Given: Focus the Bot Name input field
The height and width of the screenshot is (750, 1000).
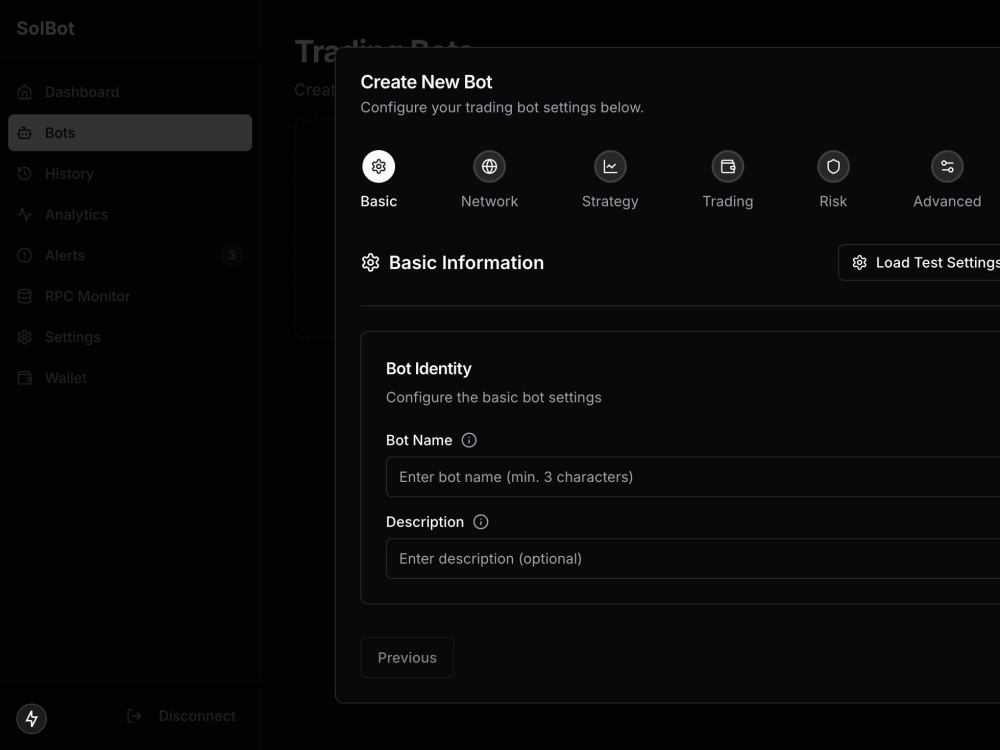Looking at the screenshot, I should coord(693,476).
